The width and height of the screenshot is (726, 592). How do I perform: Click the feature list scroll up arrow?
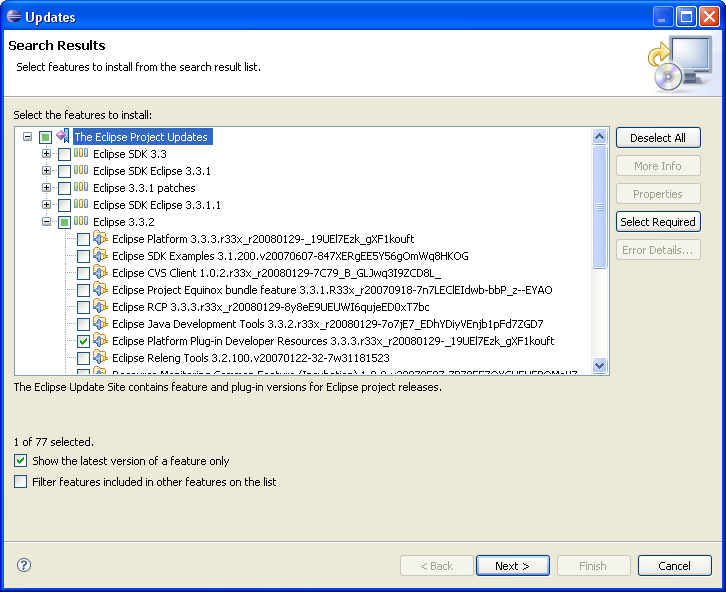click(x=600, y=137)
